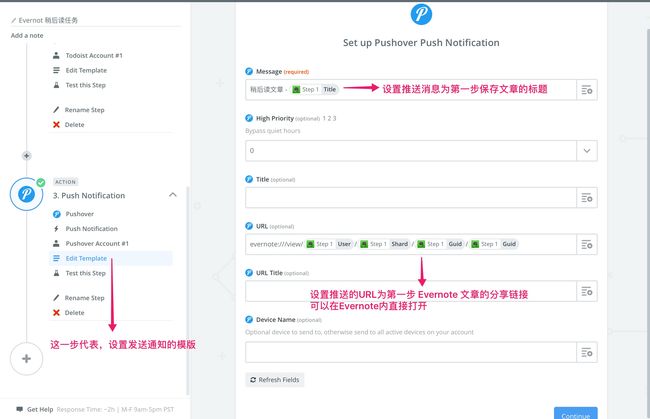Open Edit Template in Push Notification step
The height and width of the screenshot is (419, 650).
[x=110, y=258]
